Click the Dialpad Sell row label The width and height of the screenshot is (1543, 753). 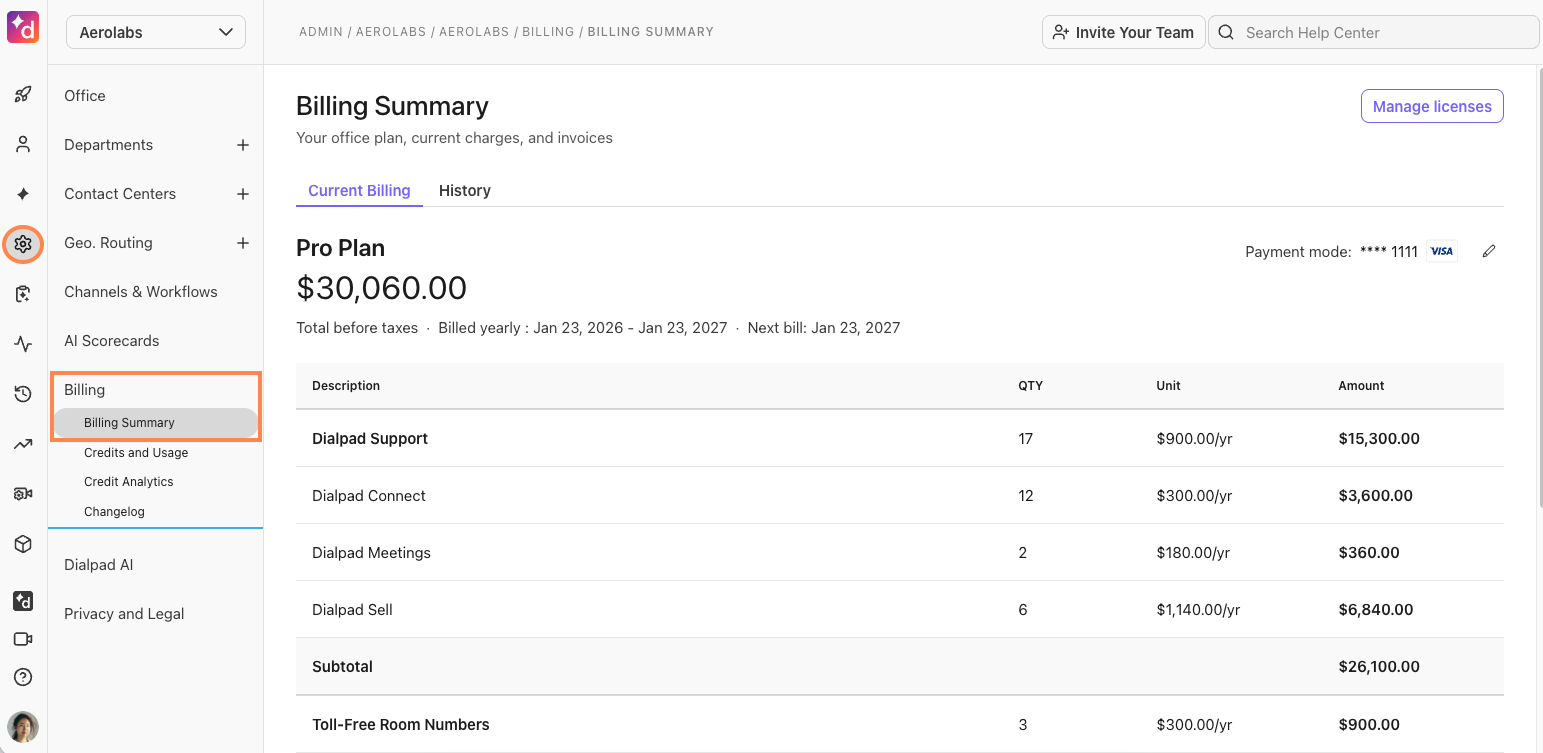(x=352, y=610)
